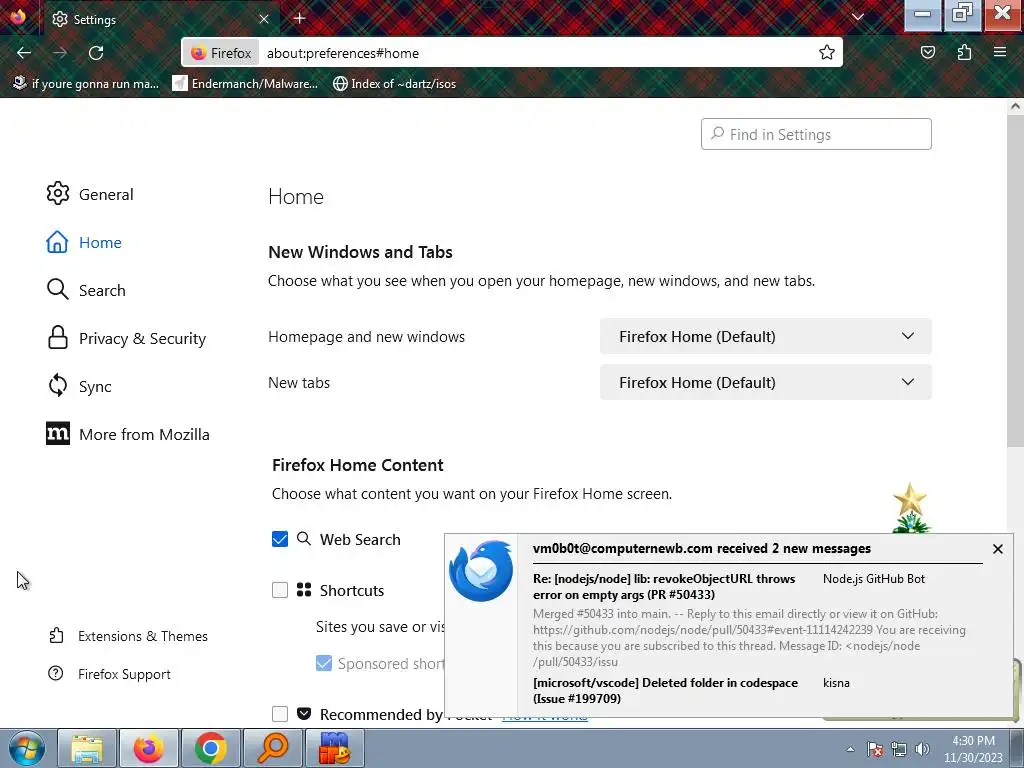Click the vertical scrollbar thumb

(1015, 281)
